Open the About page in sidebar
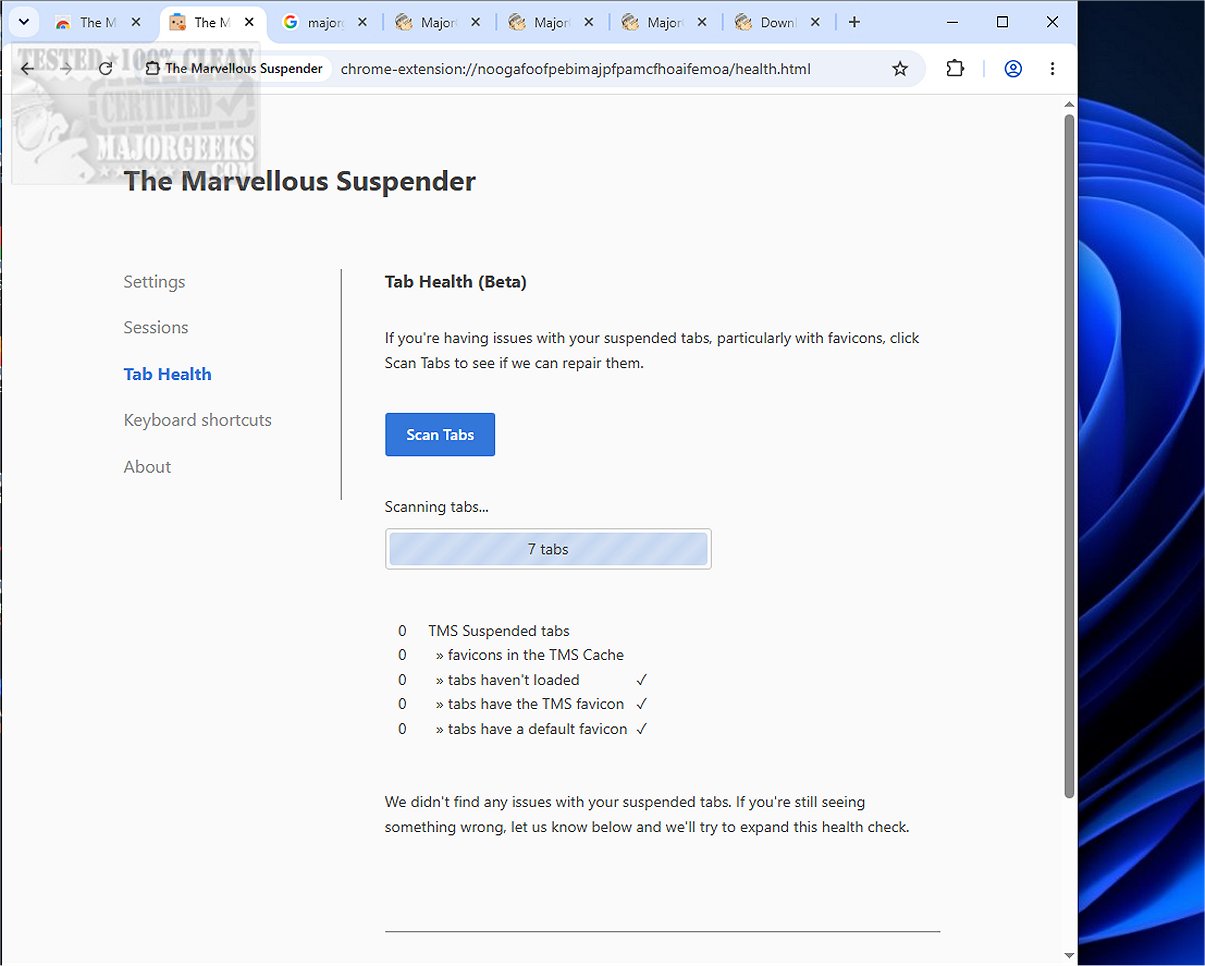 (147, 467)
